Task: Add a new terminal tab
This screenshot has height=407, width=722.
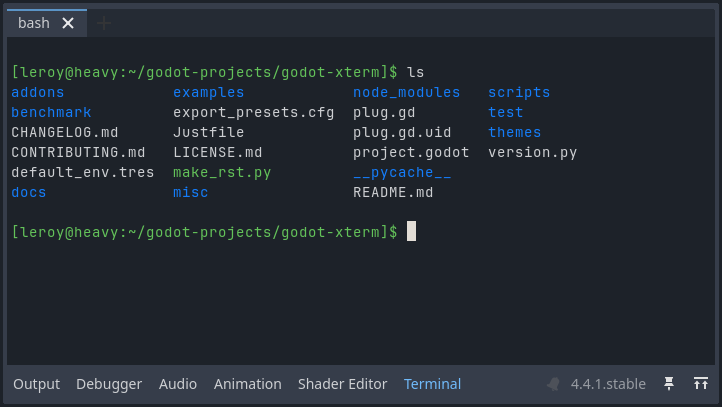Action: pos(104,23)
